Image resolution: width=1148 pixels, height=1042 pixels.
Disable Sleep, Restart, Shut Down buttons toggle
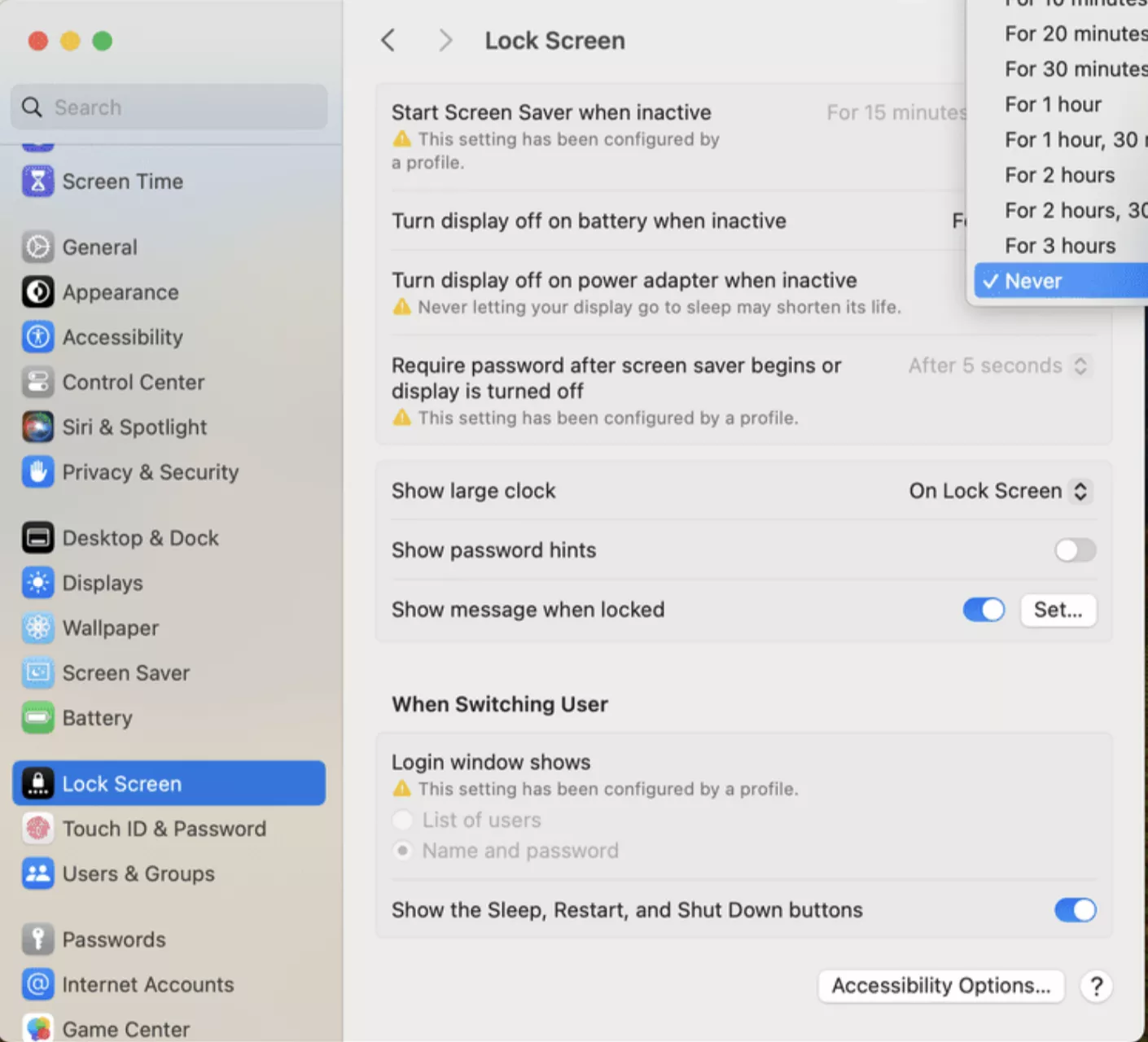(x=1075, y=910)
